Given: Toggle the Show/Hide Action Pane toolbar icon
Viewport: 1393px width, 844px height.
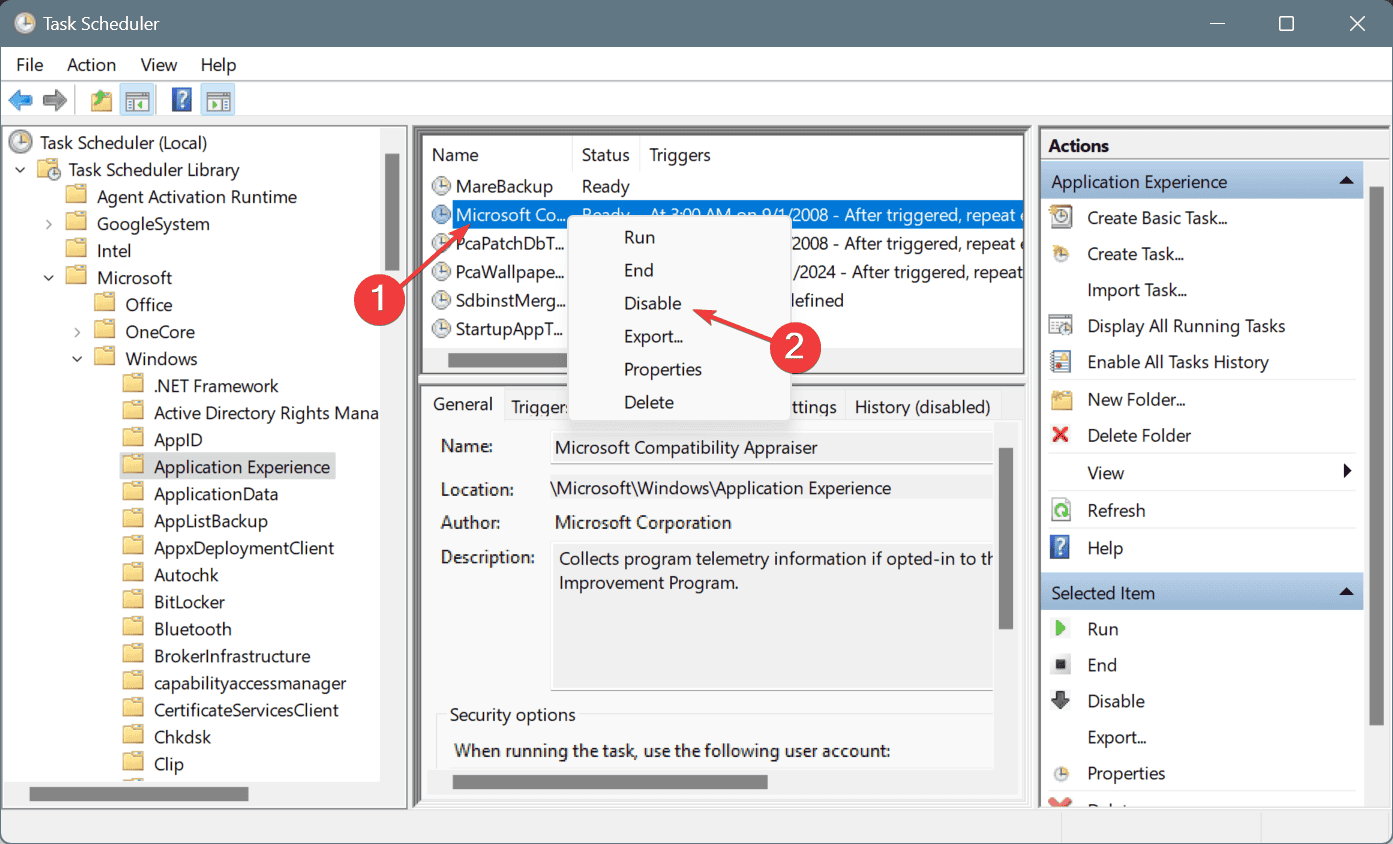Looking at the screenshot, I should tap(218, 100).
